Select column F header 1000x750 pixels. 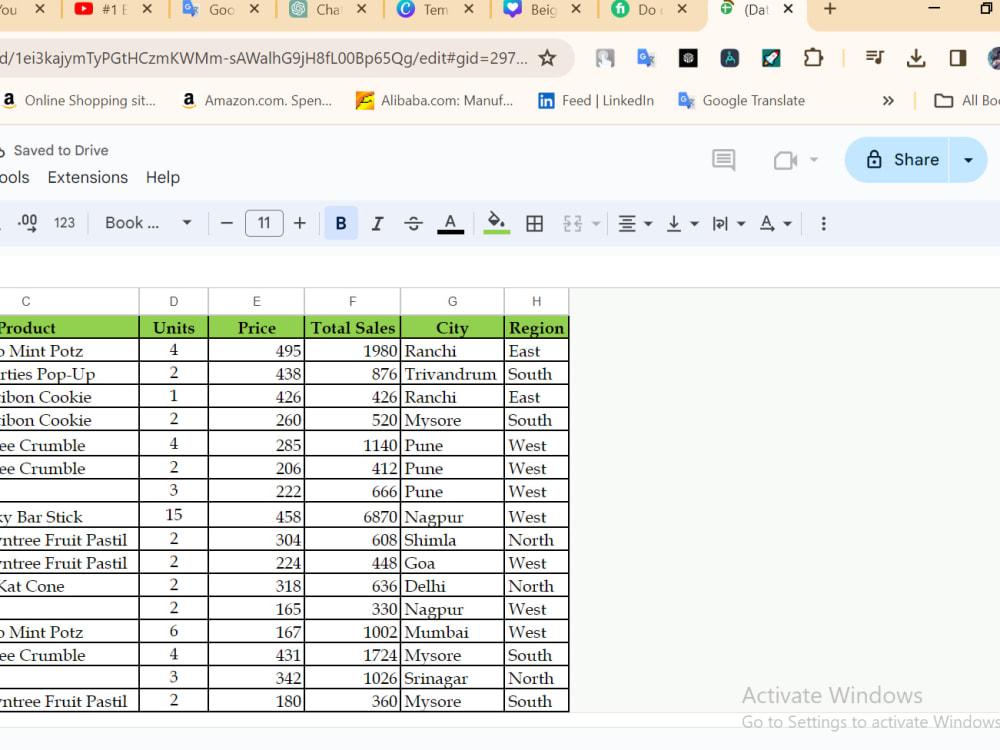pos(352,301)
